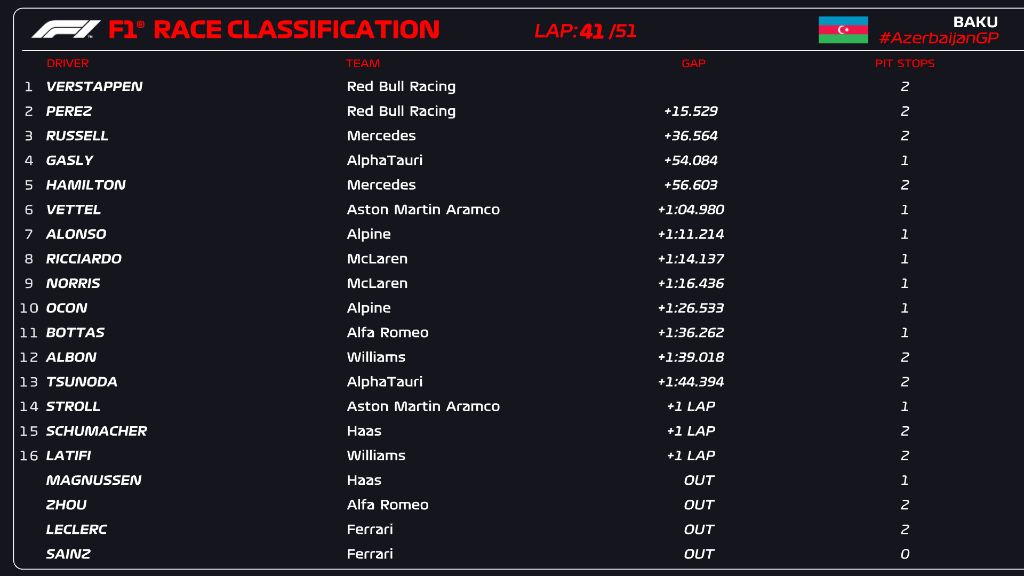Click Hamilton's gap time +56.603

pyautogui.click(x=690, y=185)
